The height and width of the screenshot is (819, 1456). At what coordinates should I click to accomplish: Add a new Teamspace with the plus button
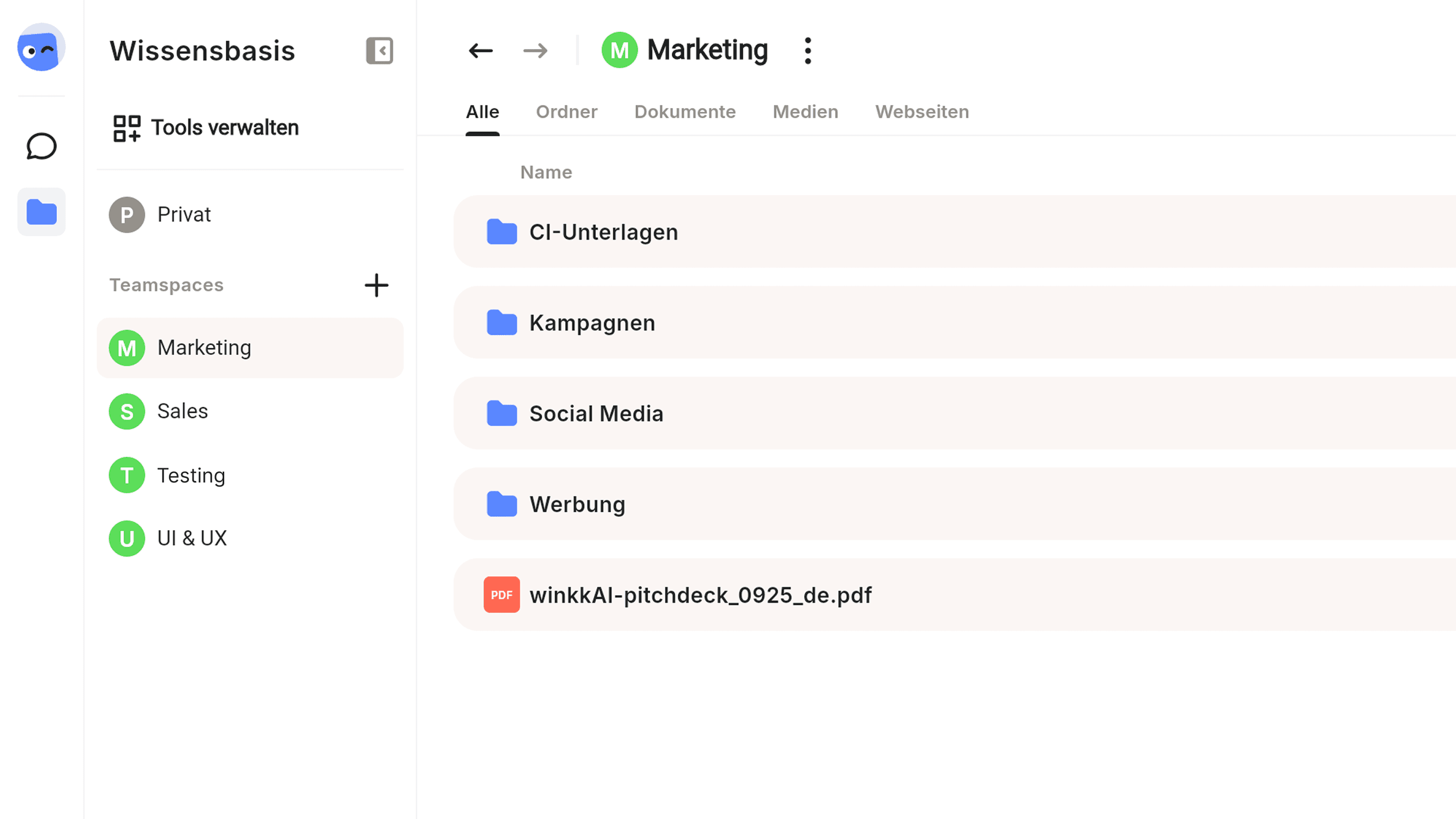click(376, 286)
